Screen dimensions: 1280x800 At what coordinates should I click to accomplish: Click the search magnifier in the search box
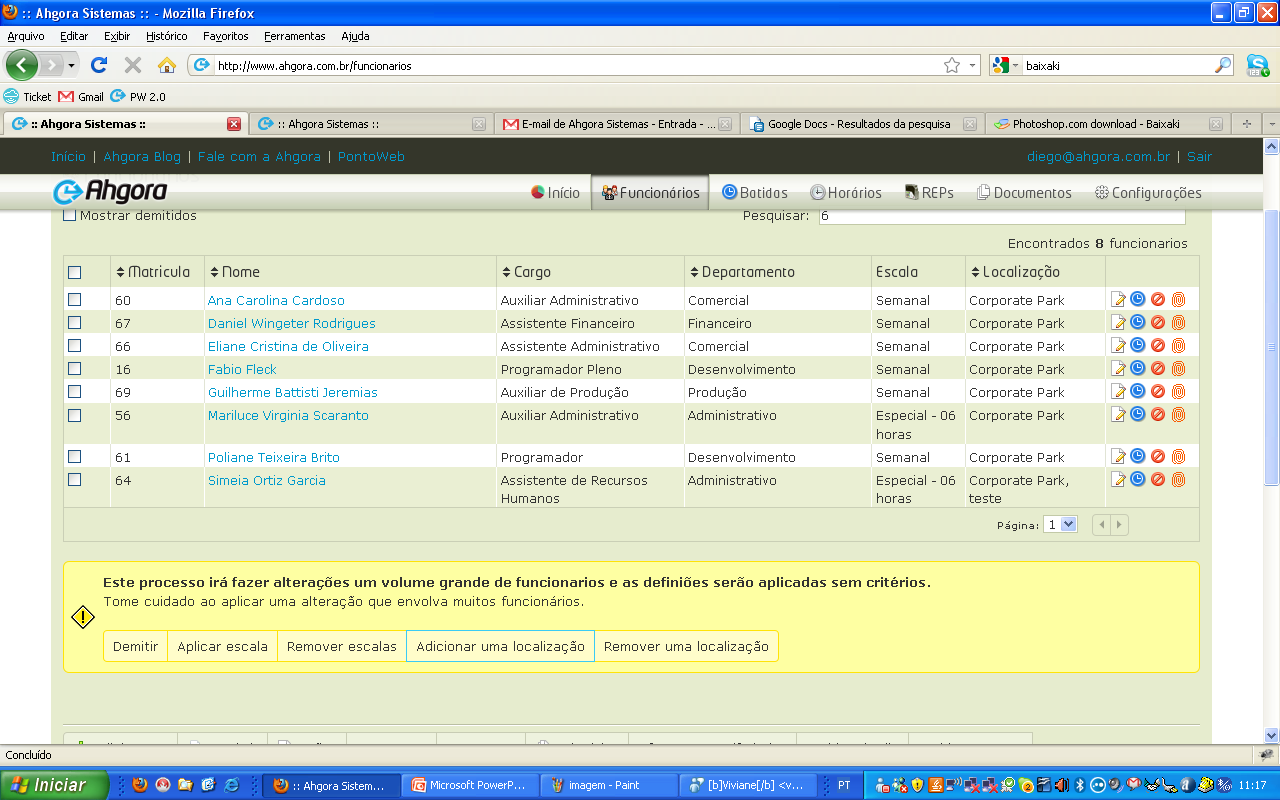tap(1224, 65)
